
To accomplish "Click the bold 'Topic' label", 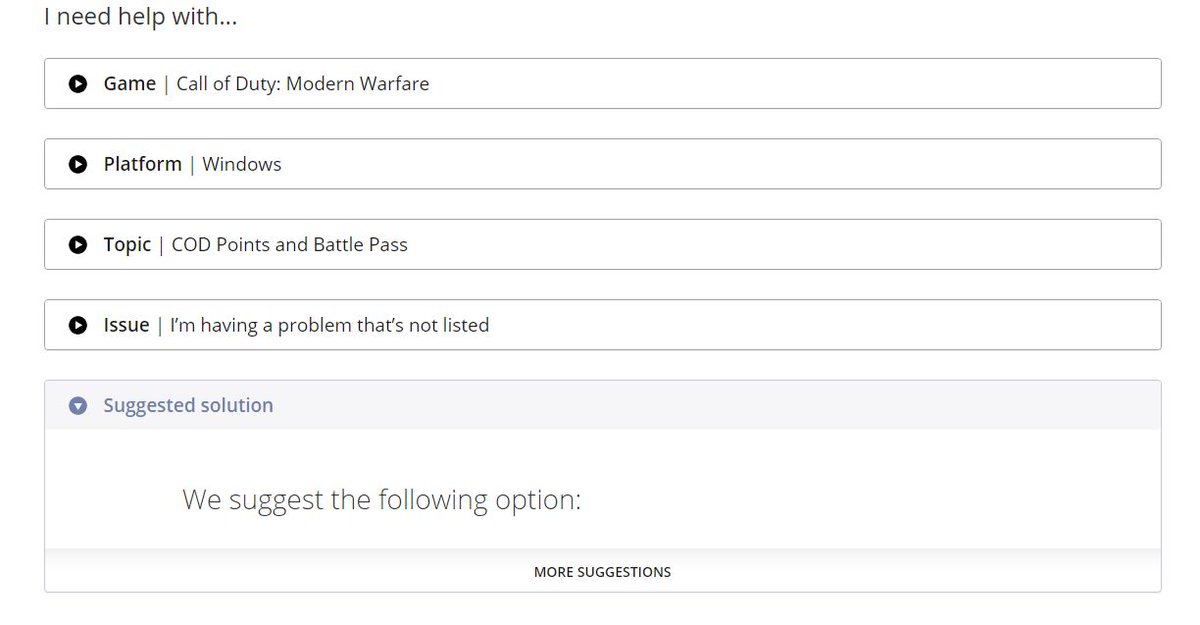I will coord(127,245).
